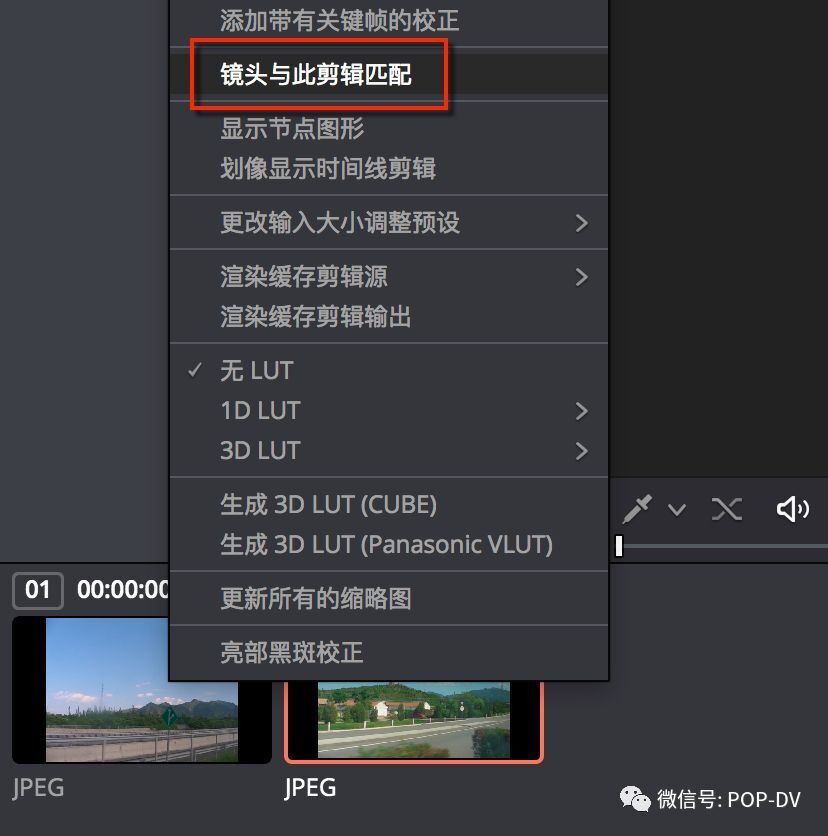The image size is (828, 836).
Task: Toggle the checked 无 LUT option
Action: [x=389, y=371]
